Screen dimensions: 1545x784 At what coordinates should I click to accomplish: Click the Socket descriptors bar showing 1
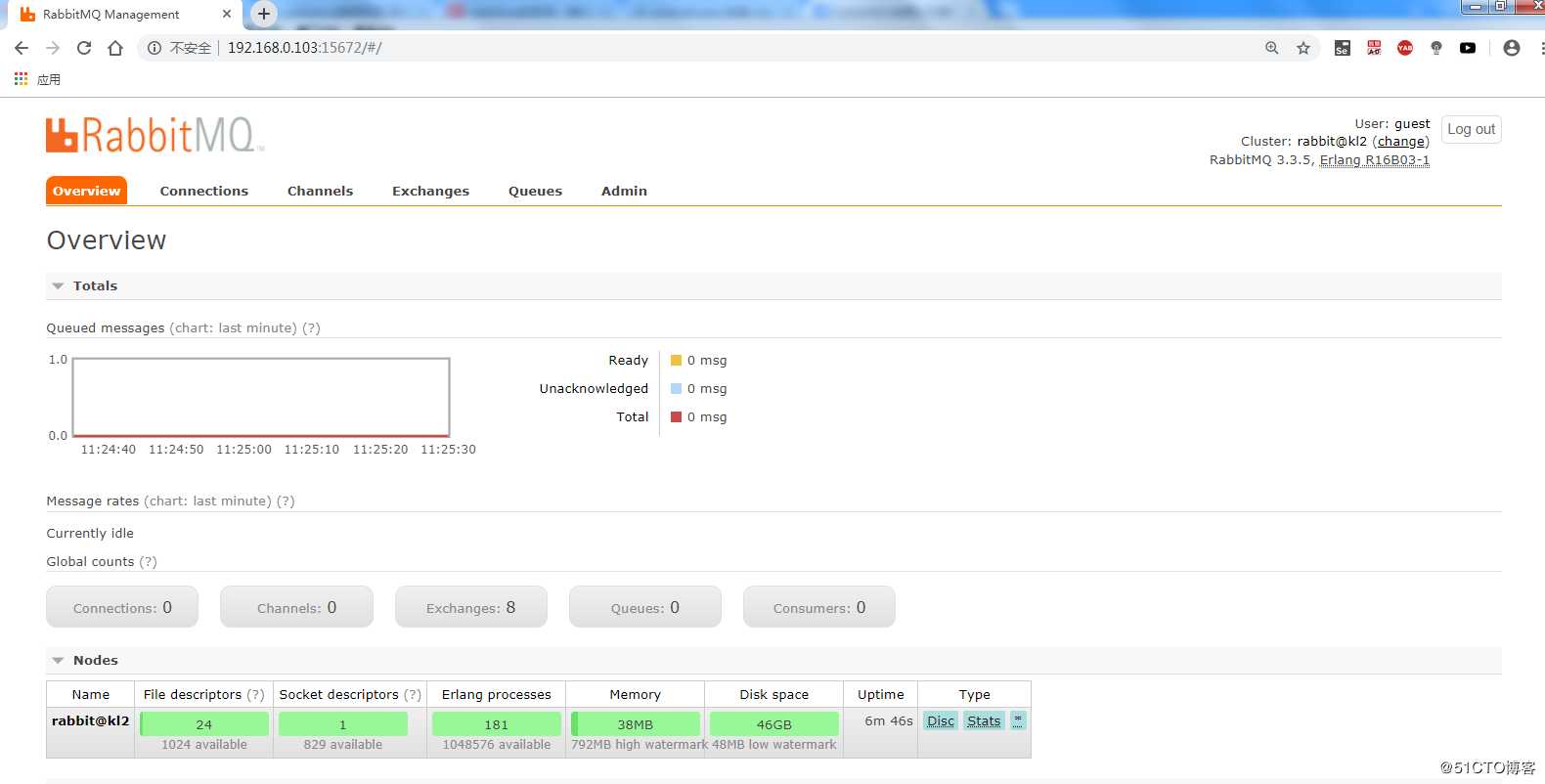pos(343,724)
